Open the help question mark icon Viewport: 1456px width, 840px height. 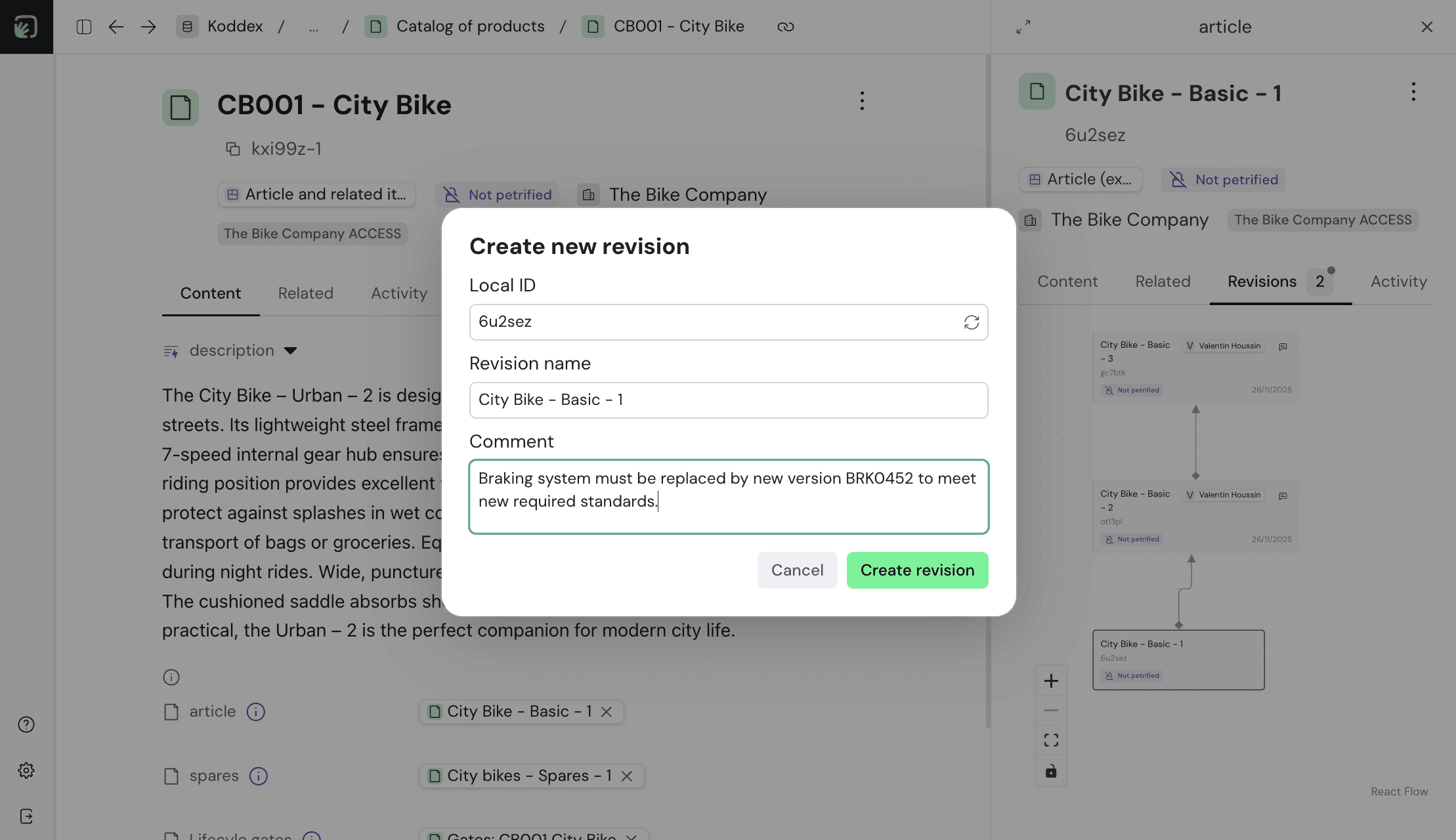click(26, 724)
